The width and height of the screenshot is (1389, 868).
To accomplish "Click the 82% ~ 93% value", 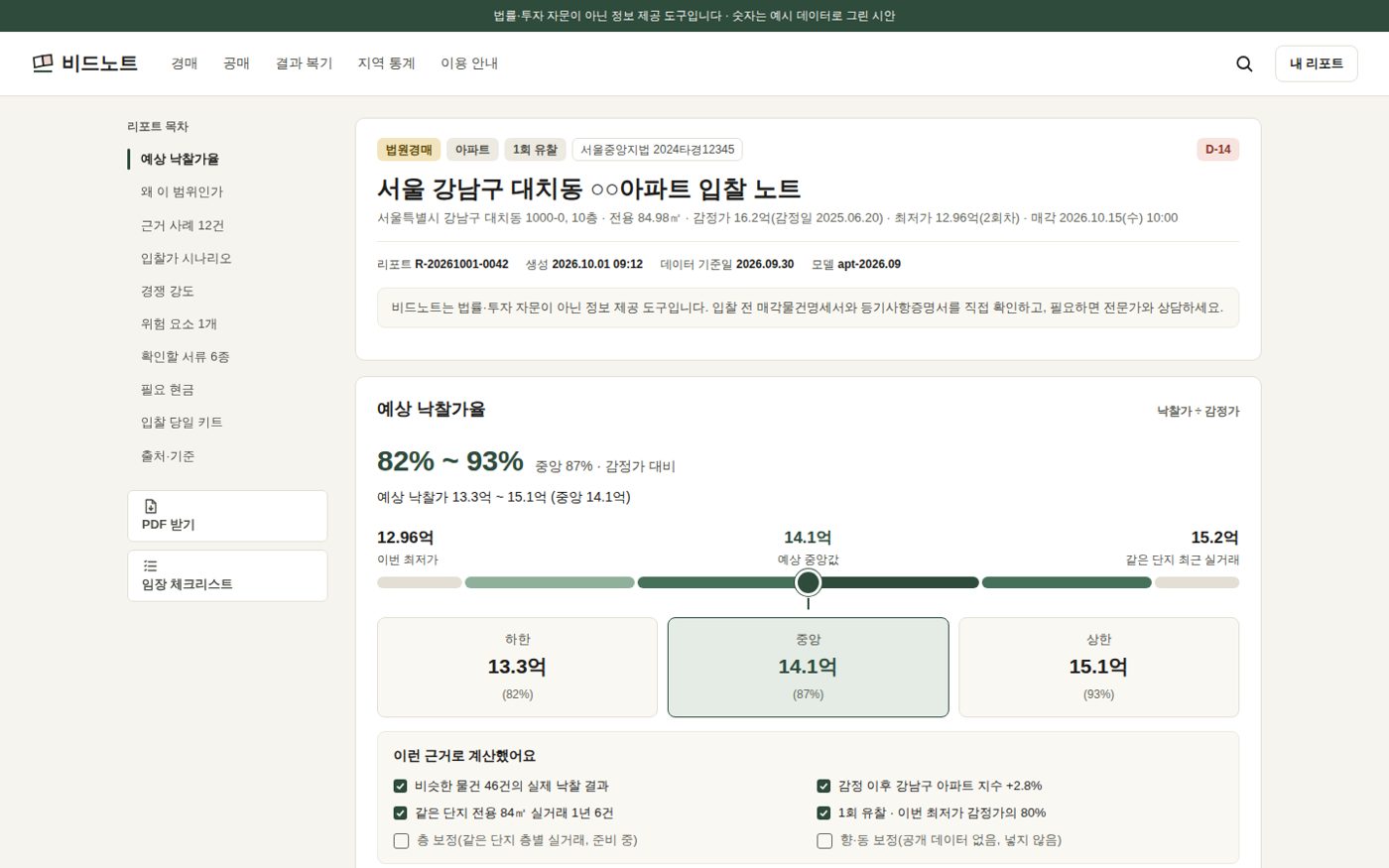I will [449, 461].
